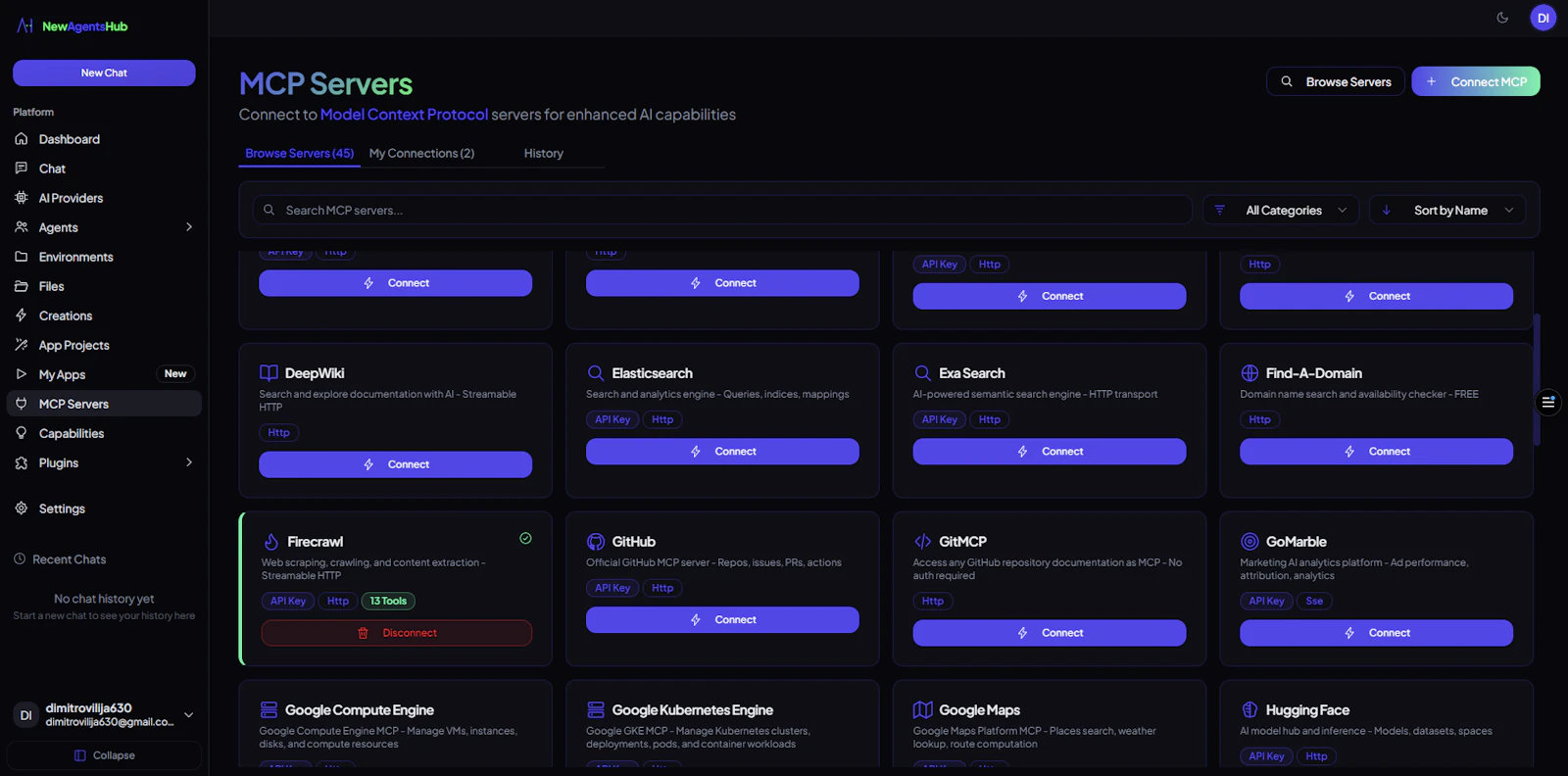
Task: Click the Plugins puzzle icon
Action: point(22,462)
